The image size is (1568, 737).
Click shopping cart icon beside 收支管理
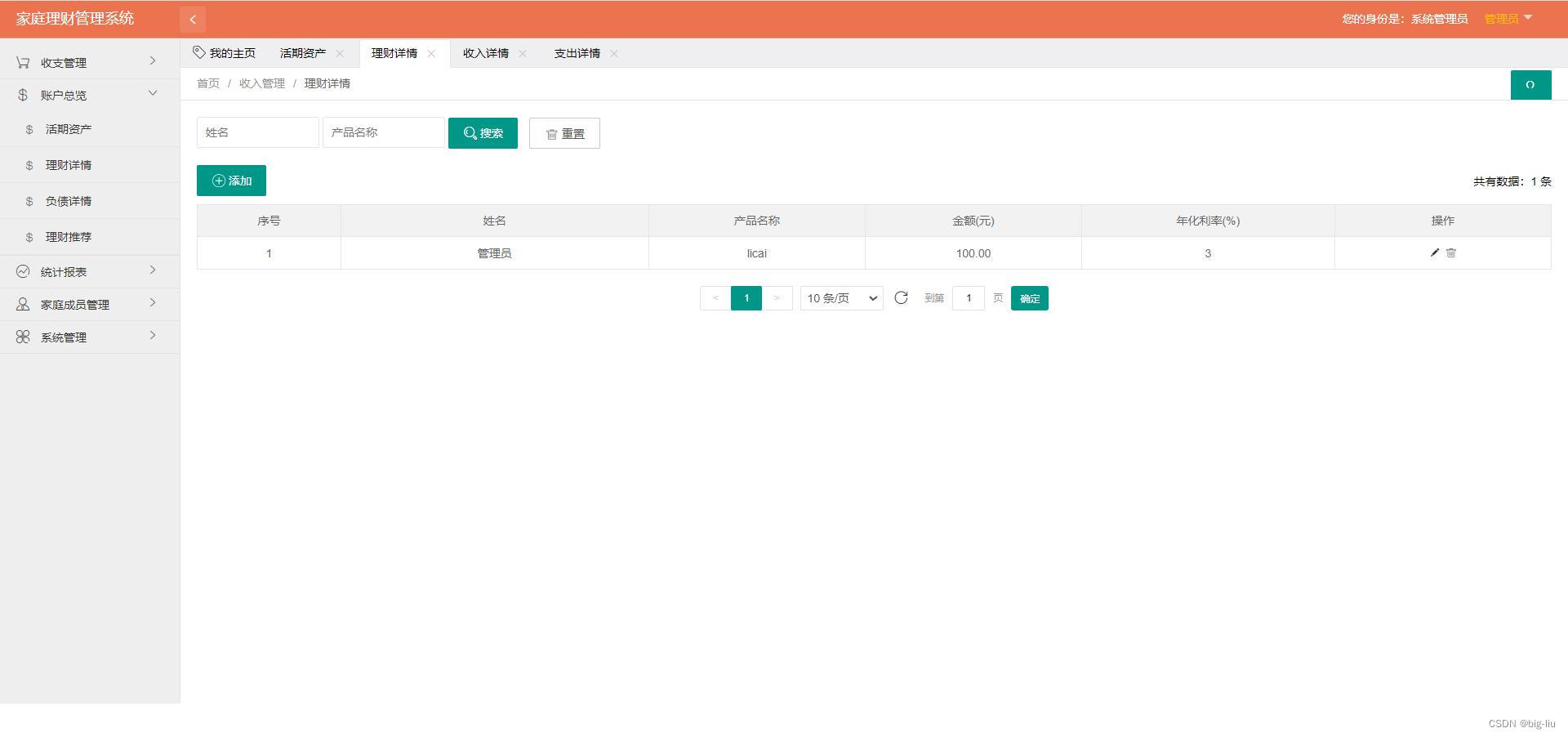tap(23, 62)
